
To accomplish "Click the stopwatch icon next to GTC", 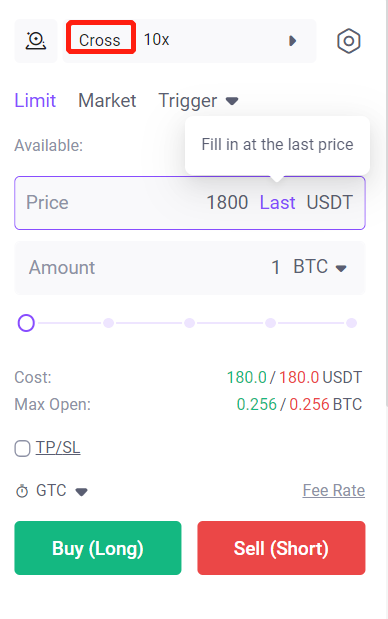I will (x=22, y=491).
